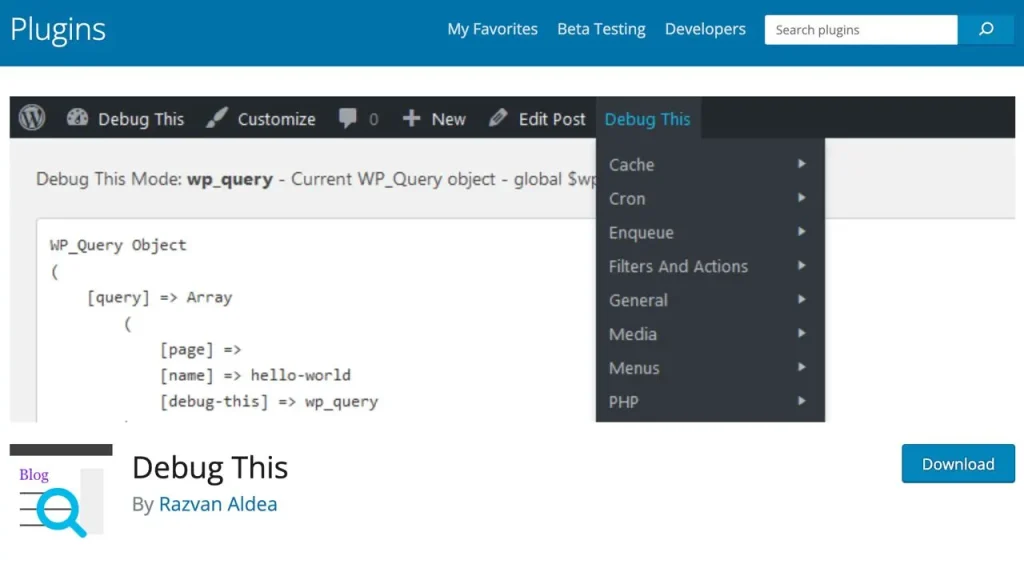This screenshot has height=580, width=1024.
Task: Select the Menus entry in dropdown
Action: [634, 368]
